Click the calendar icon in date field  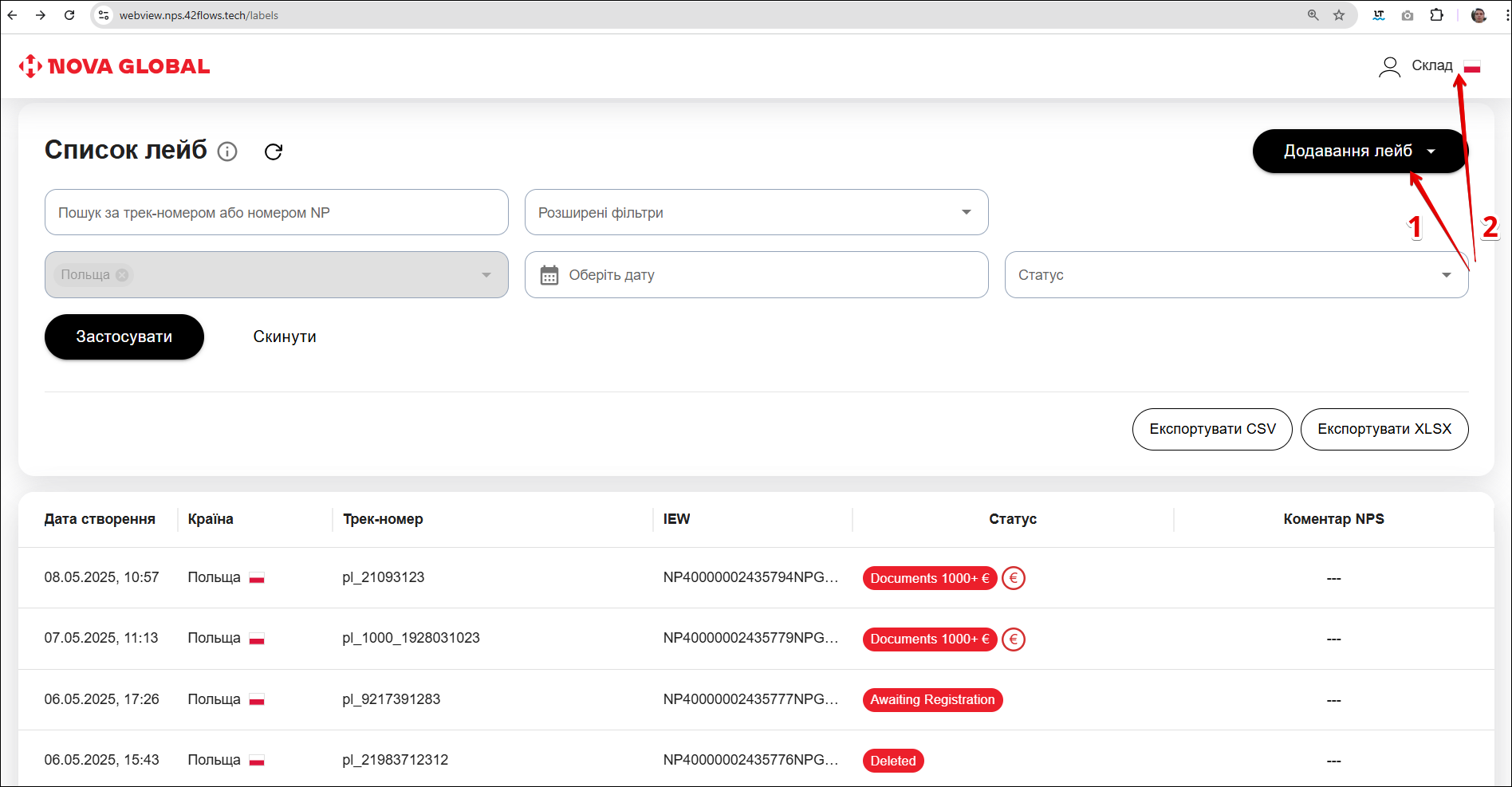tap(549, 275)
